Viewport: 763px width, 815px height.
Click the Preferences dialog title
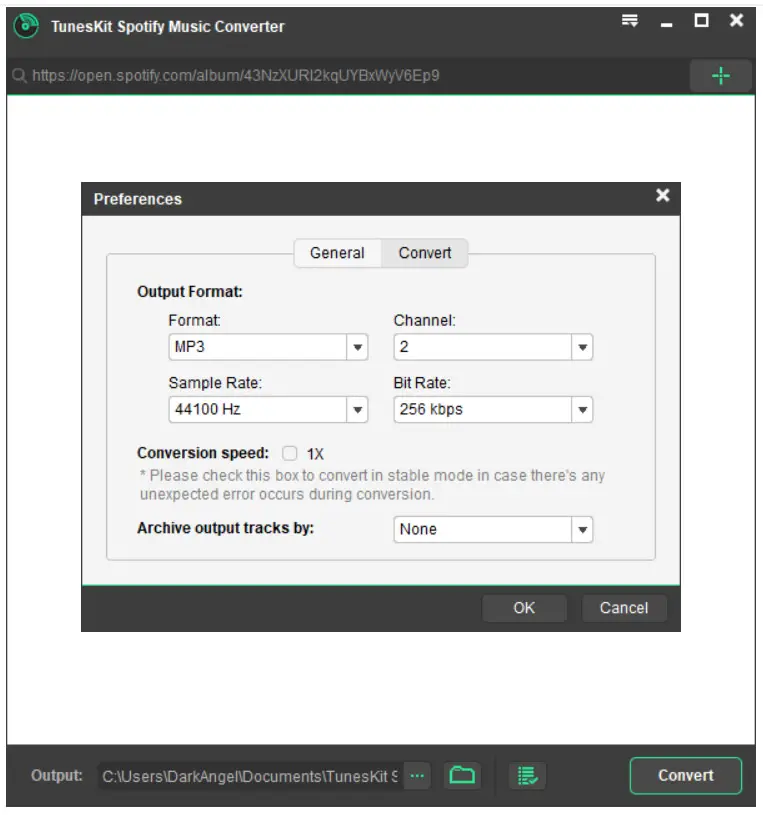138,199
